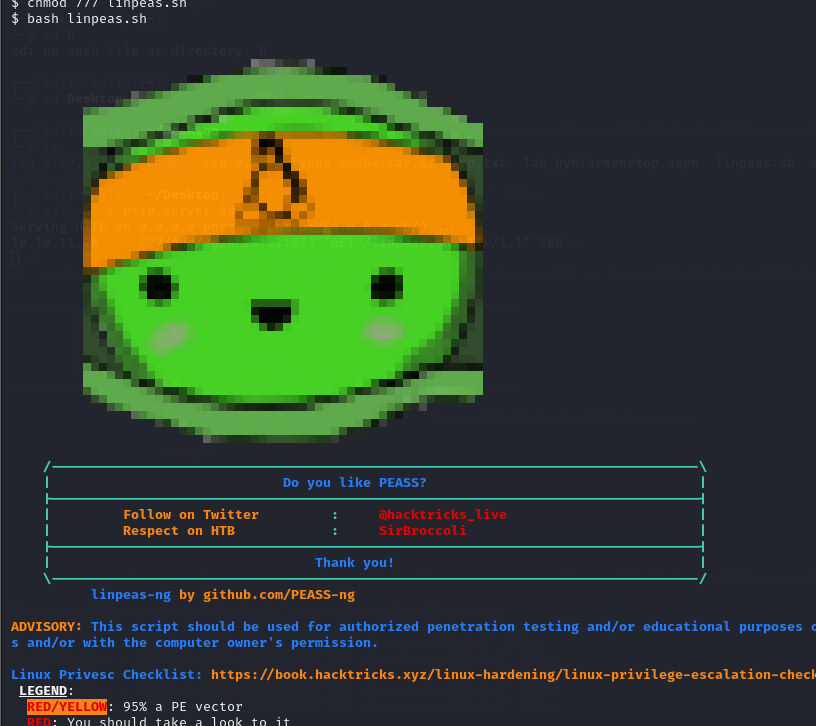Click the "bash linpeas.sh" command line
The width and height of the screenshot is (816, 726).
click(79, 19)
